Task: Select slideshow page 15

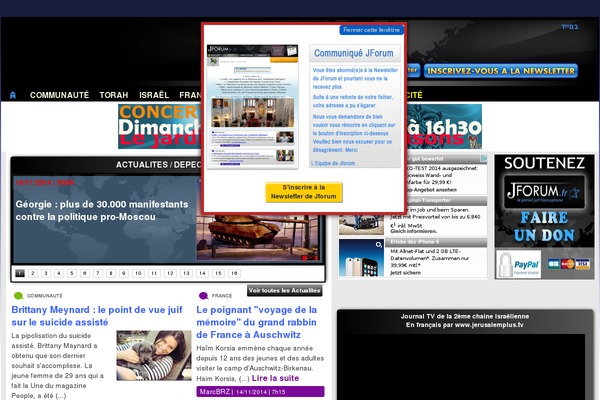Action: (x=218, y=273)
